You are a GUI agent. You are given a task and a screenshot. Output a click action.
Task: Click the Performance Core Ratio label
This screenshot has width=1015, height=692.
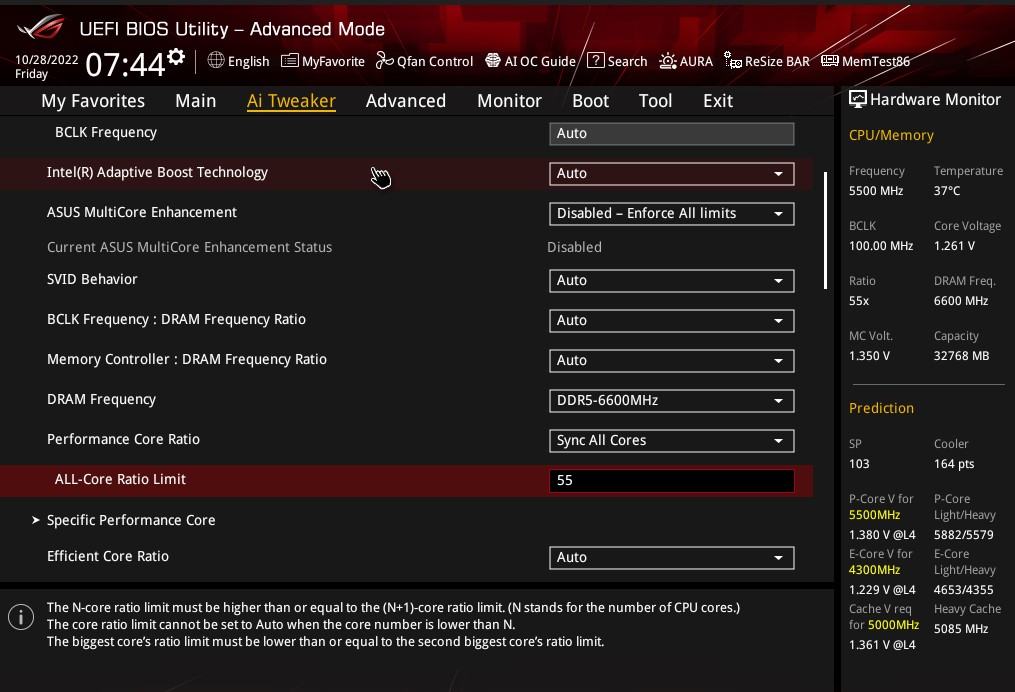[123, 439]
